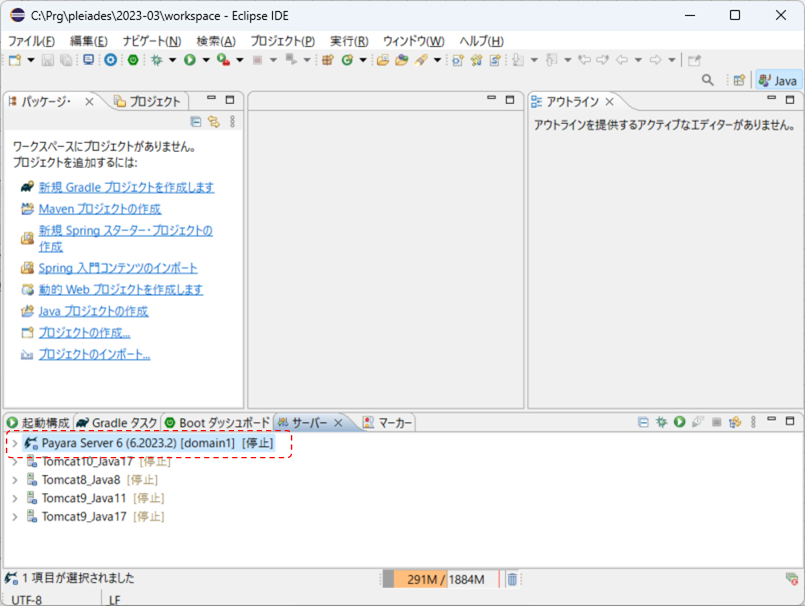This screenshot has width=805, height=606.
Task: Switch to the プロジェクト tab
Action: [x=148, y=102]
